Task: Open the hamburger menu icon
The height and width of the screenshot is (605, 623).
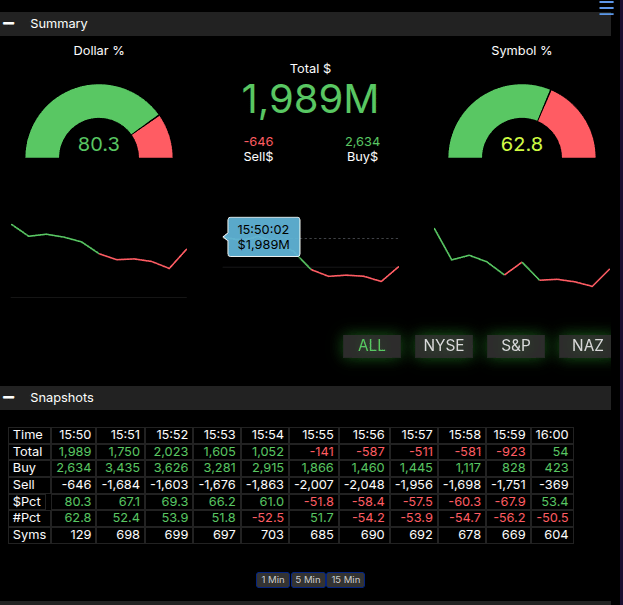Action: tap(606, 9)
